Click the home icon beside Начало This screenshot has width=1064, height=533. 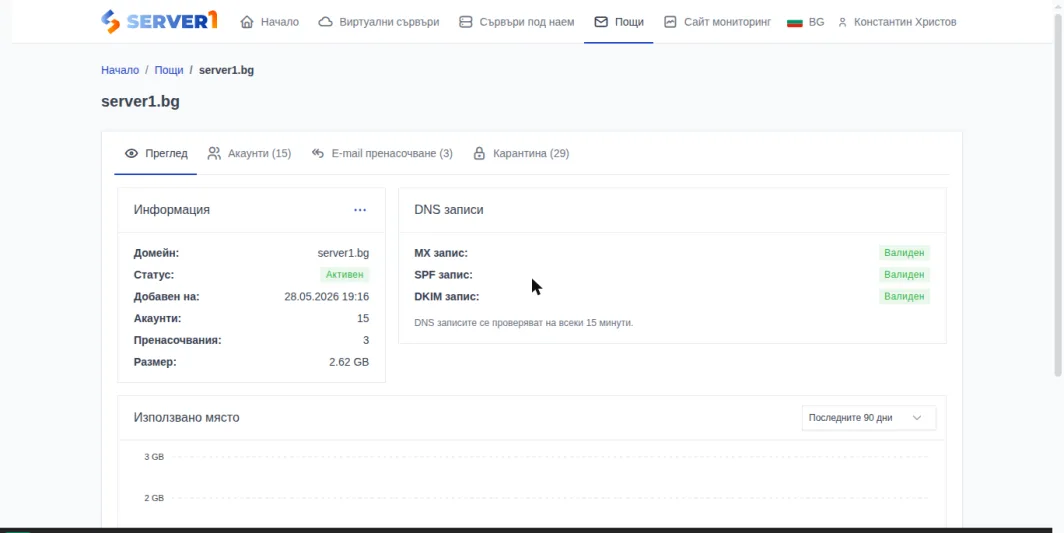tap(247, 22)
